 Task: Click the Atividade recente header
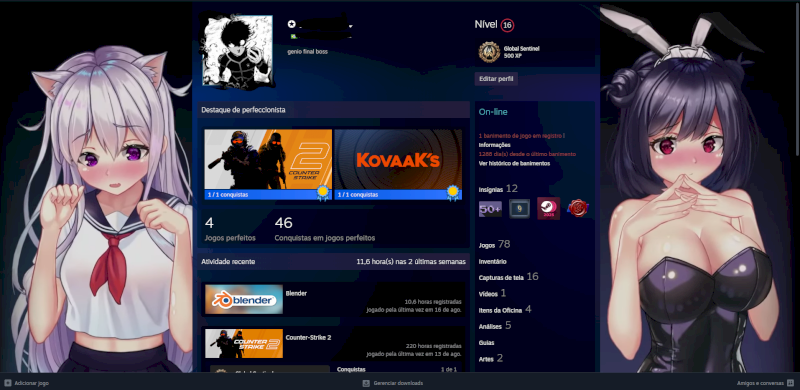pyautogui.click(x=228, y=261)
